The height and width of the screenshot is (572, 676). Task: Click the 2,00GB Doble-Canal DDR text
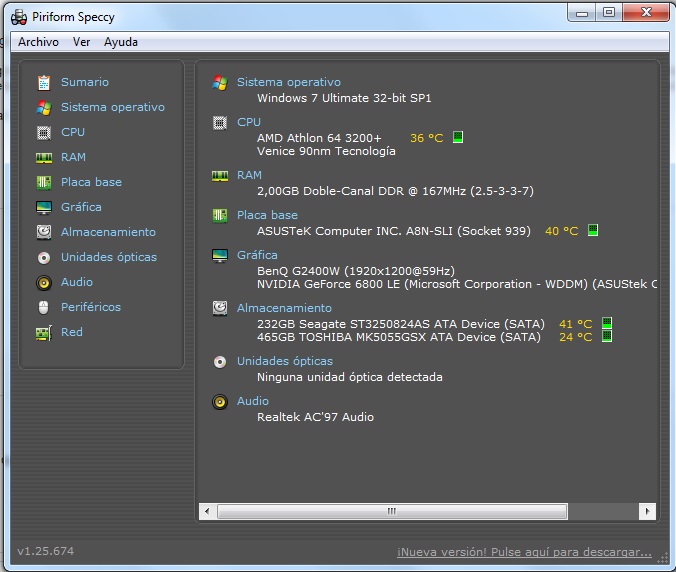click(395, 191)
